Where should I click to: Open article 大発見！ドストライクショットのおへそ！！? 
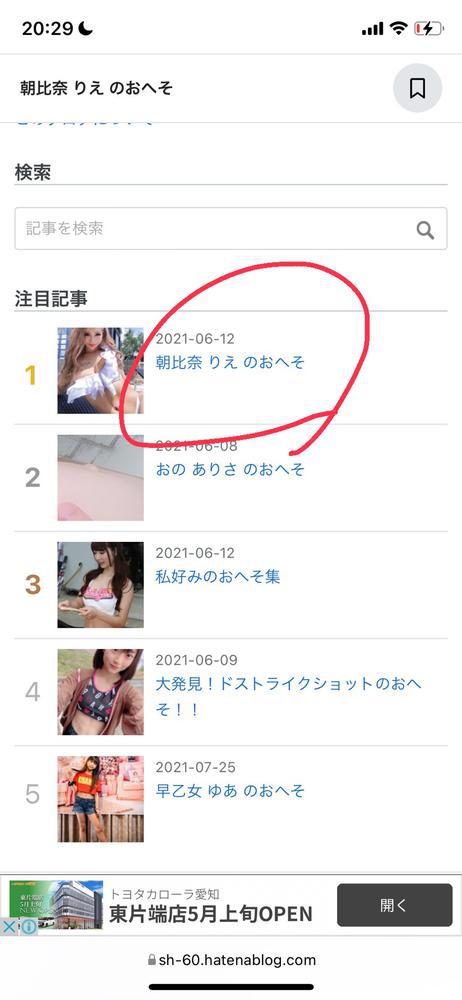point(288,696)
